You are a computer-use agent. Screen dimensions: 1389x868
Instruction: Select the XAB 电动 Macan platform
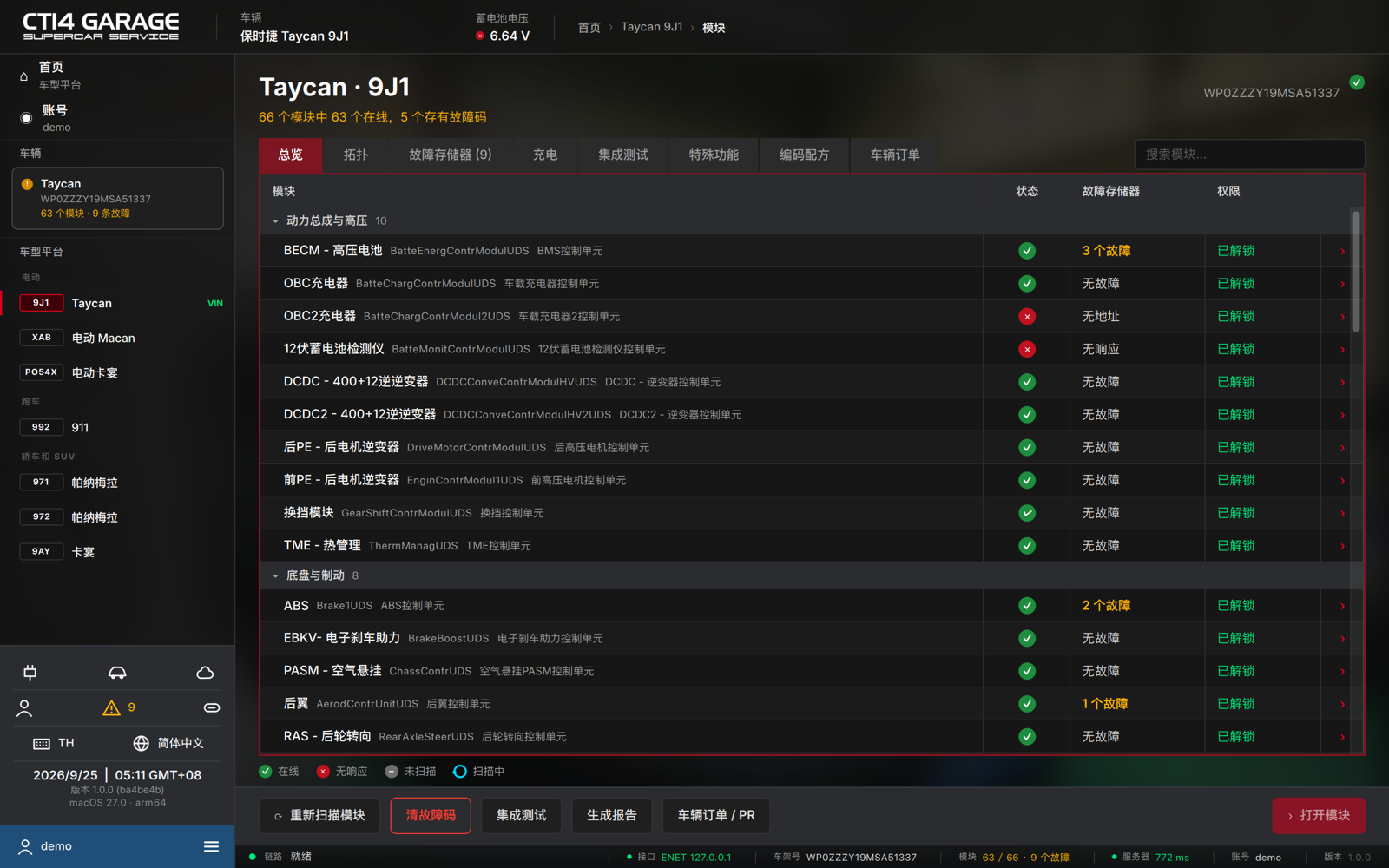pyautogui.click(x=117, y=339)
